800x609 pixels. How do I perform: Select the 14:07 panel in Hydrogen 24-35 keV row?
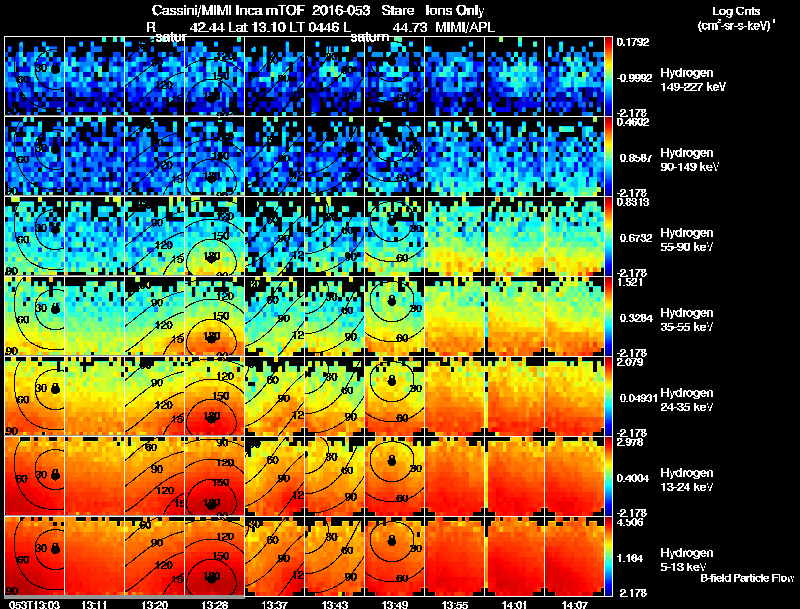pos(574,396)
